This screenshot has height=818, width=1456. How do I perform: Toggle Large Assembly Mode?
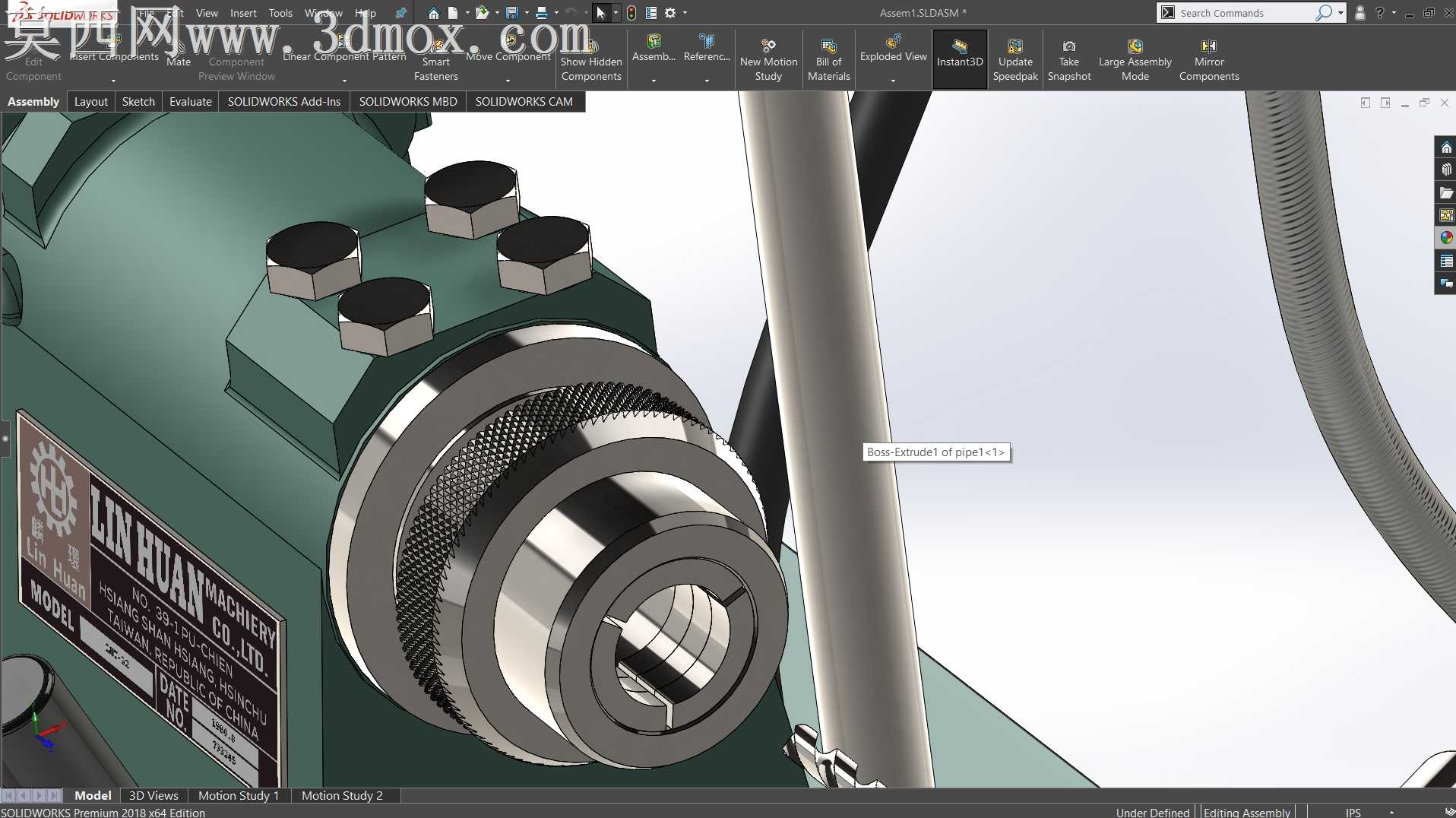[x=1135, y=60]
